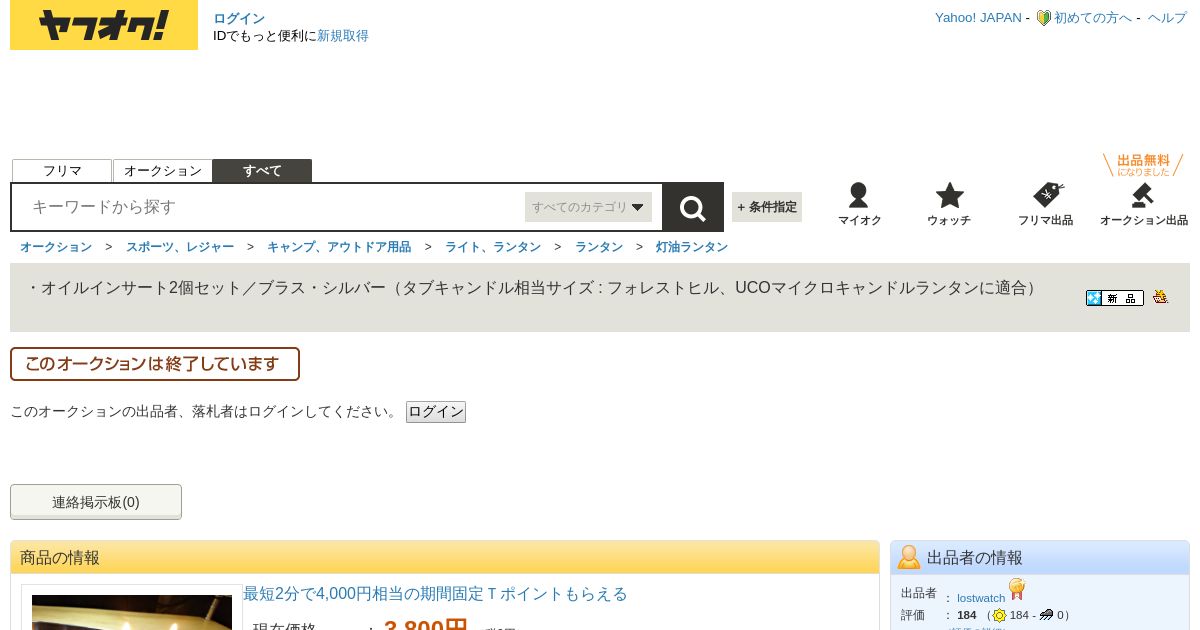Click the ランタン breadcrumb
This screenshot has width=1200, height=630.
coord(599,247)
